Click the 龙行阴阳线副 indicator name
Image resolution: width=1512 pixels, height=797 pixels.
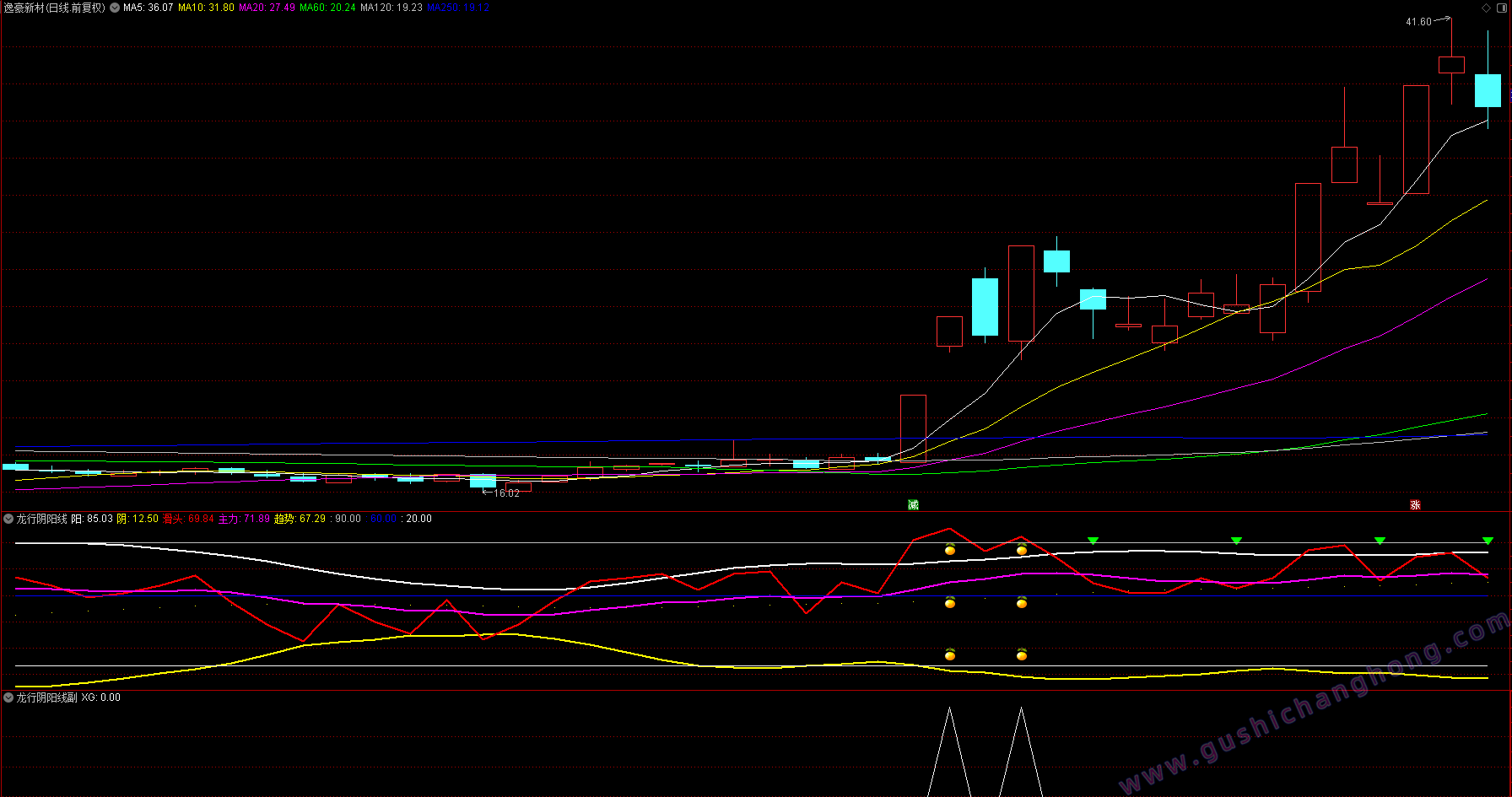46,697
